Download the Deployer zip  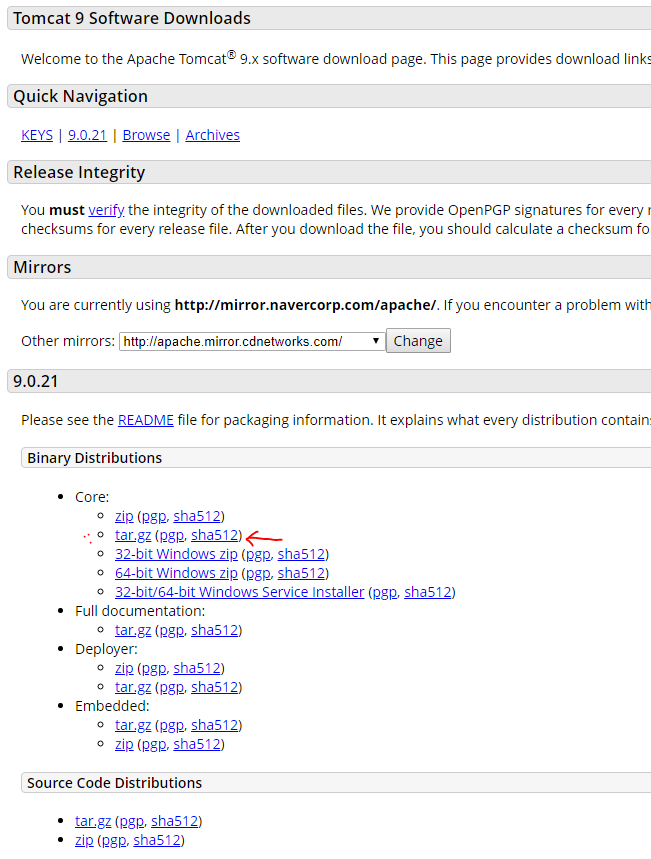point(124,668)
